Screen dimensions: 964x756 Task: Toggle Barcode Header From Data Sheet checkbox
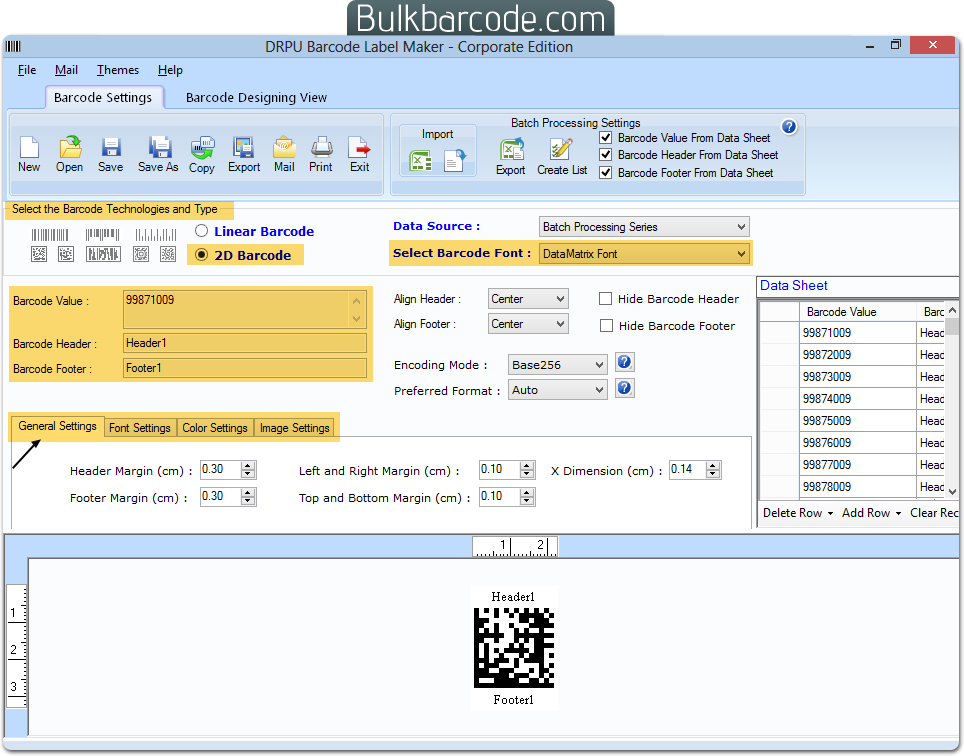point(606,155)
